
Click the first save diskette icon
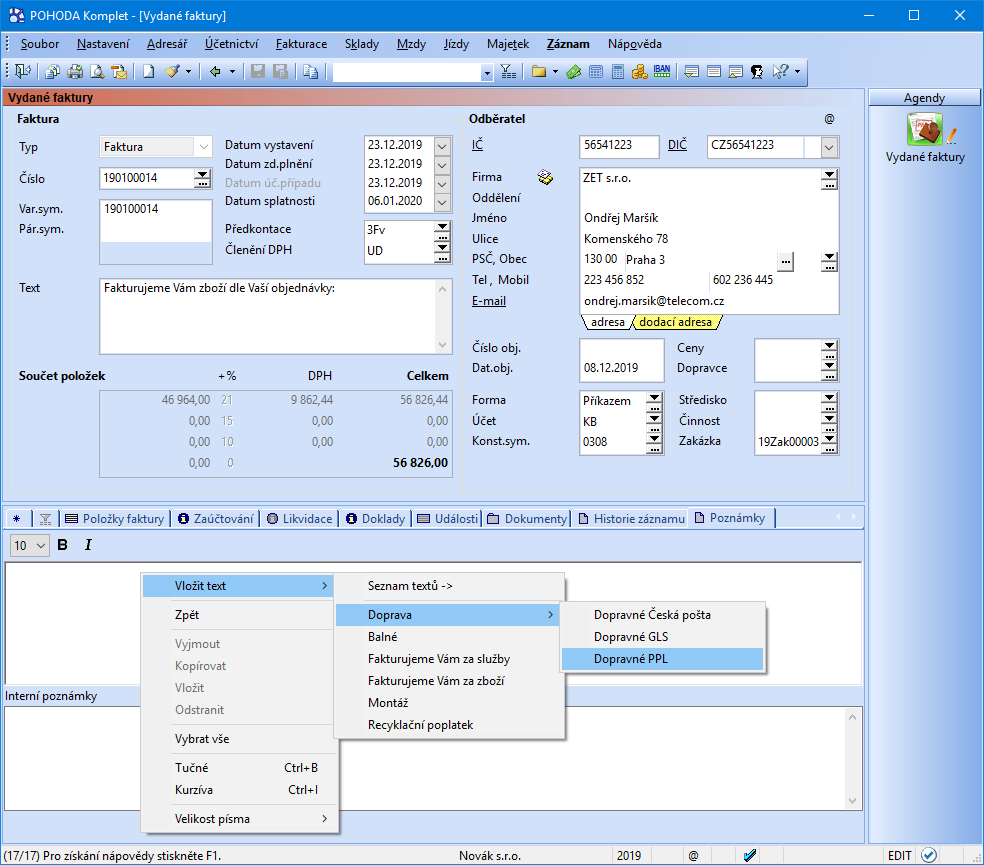click(x=257, y=72)
